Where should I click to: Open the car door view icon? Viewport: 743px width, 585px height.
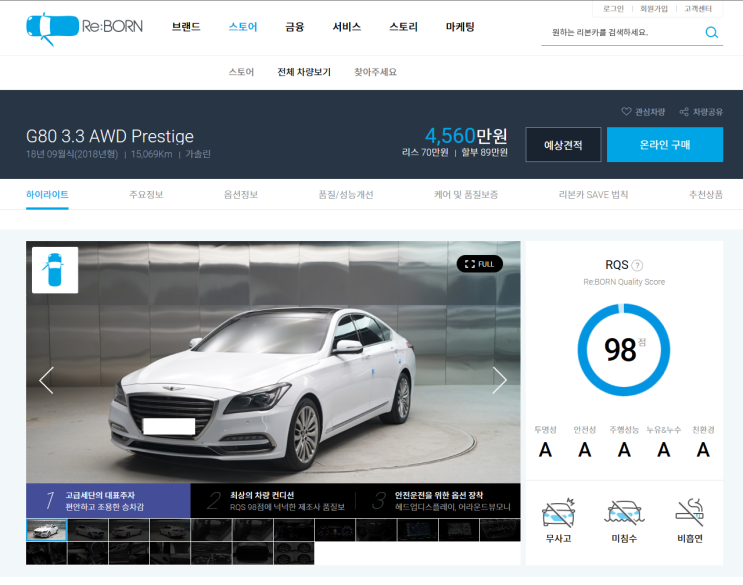pyautogui.click(x=55, y=270)
